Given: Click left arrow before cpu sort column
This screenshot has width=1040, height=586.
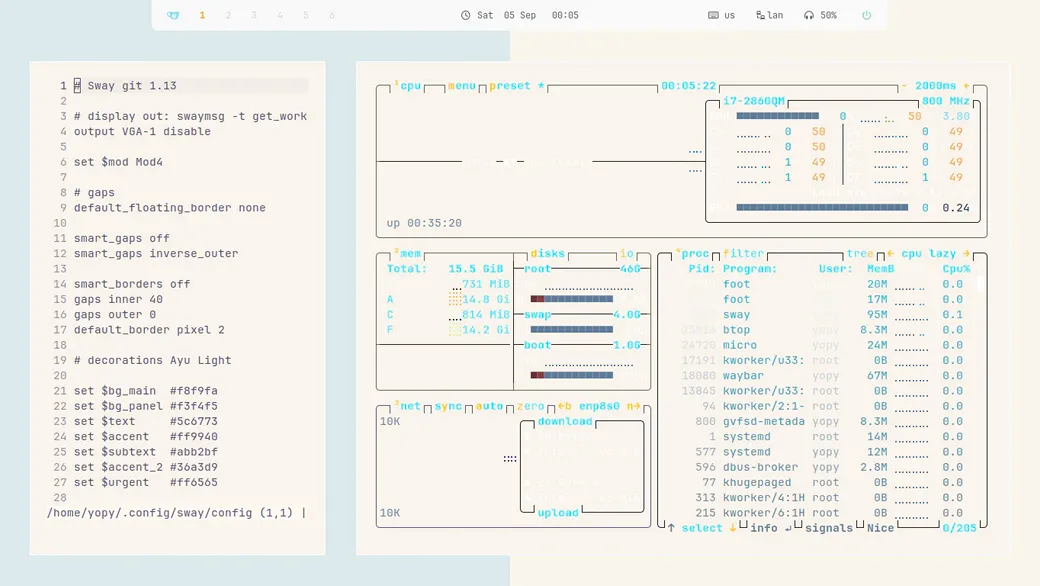Looking at the screenshot, I should [x=891, y=253].
